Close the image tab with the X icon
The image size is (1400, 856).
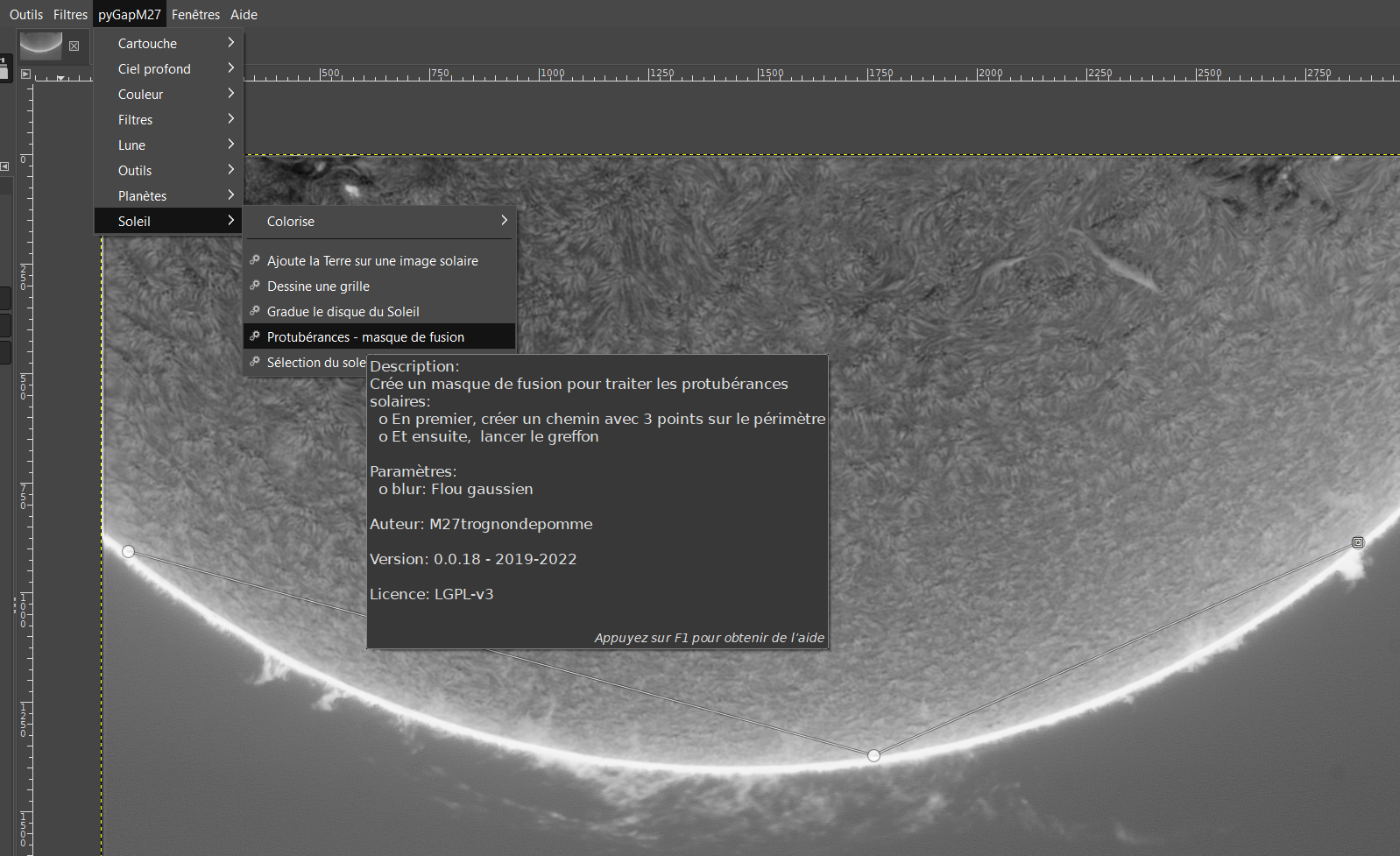point(74,46)
